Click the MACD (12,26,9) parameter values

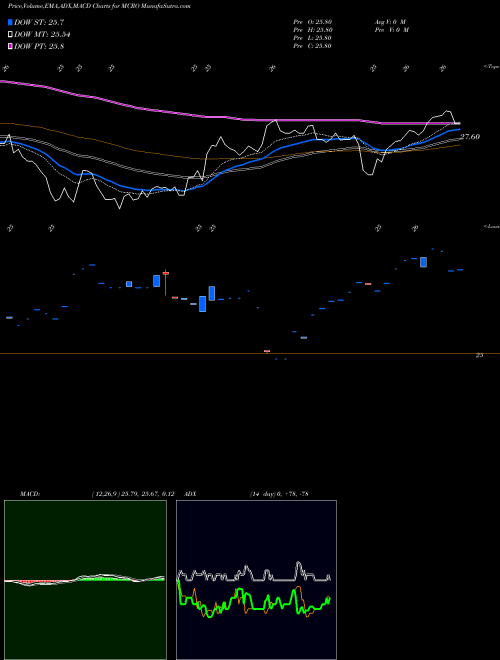coord(133,493)
